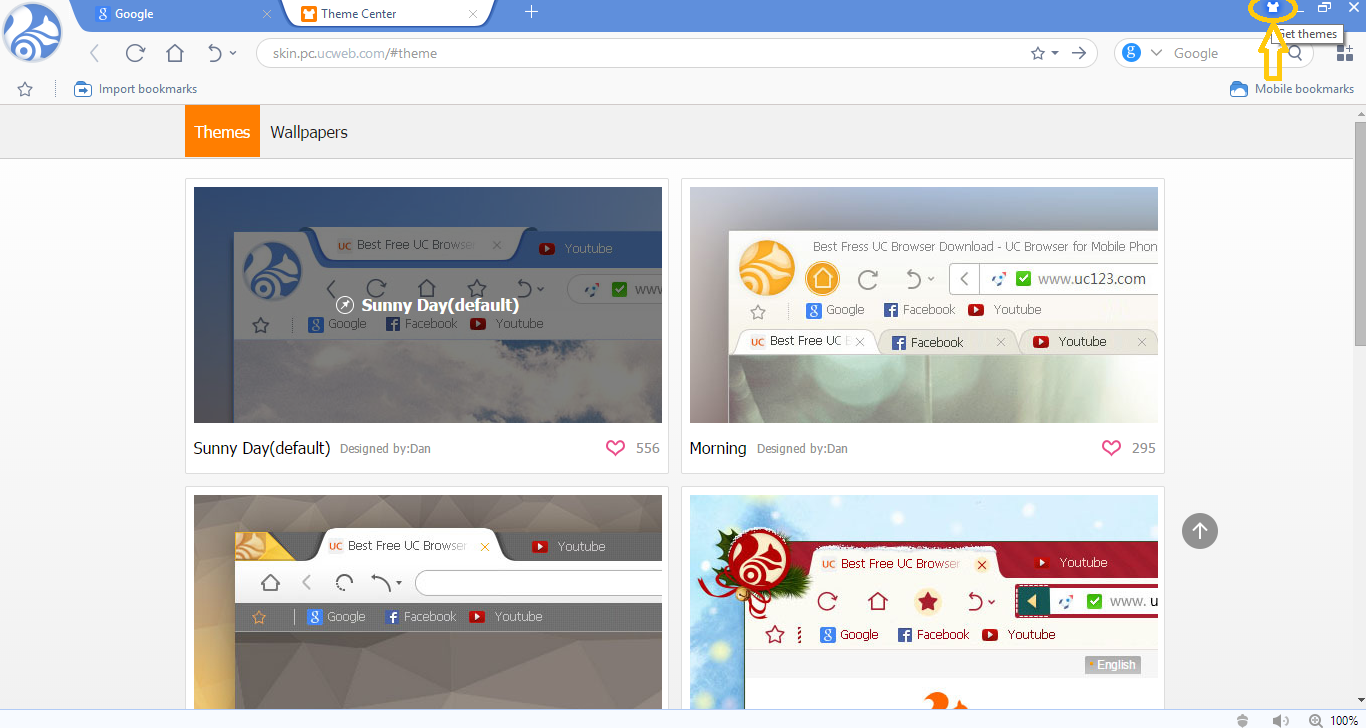Open the Get themes t-shirt icon
The height and width of the screenshot is (728, 1366).
pyautogui.click(x=1272, y=7)
